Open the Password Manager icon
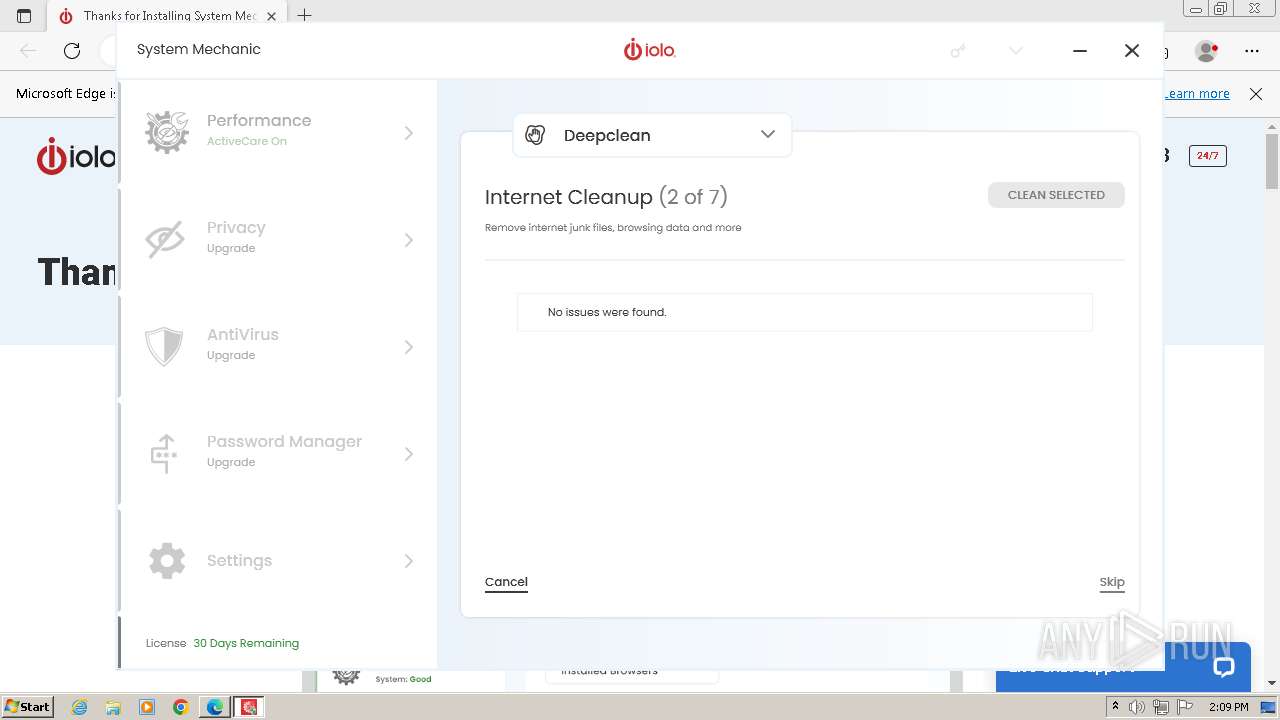 pos(164,453)
